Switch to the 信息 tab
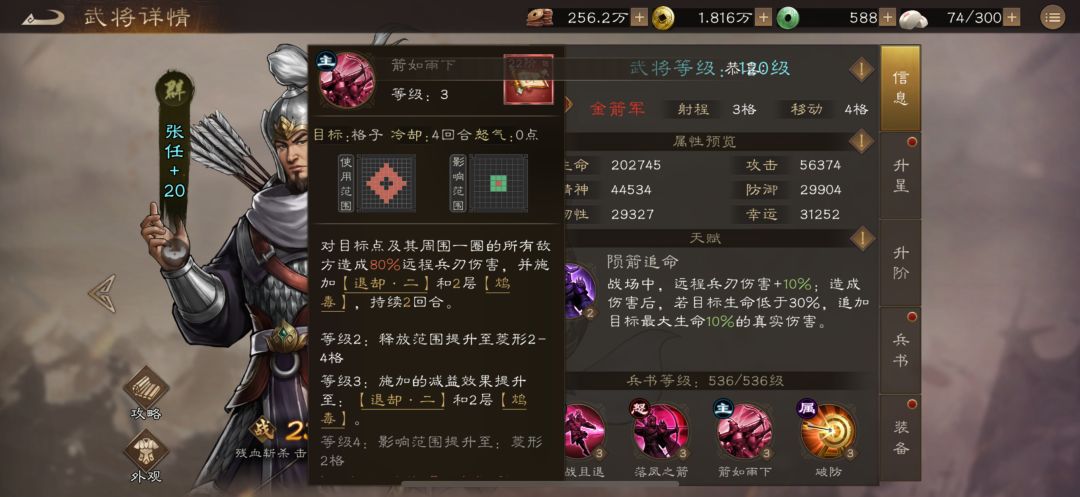1080x497 pixels. tap(900, 88)
